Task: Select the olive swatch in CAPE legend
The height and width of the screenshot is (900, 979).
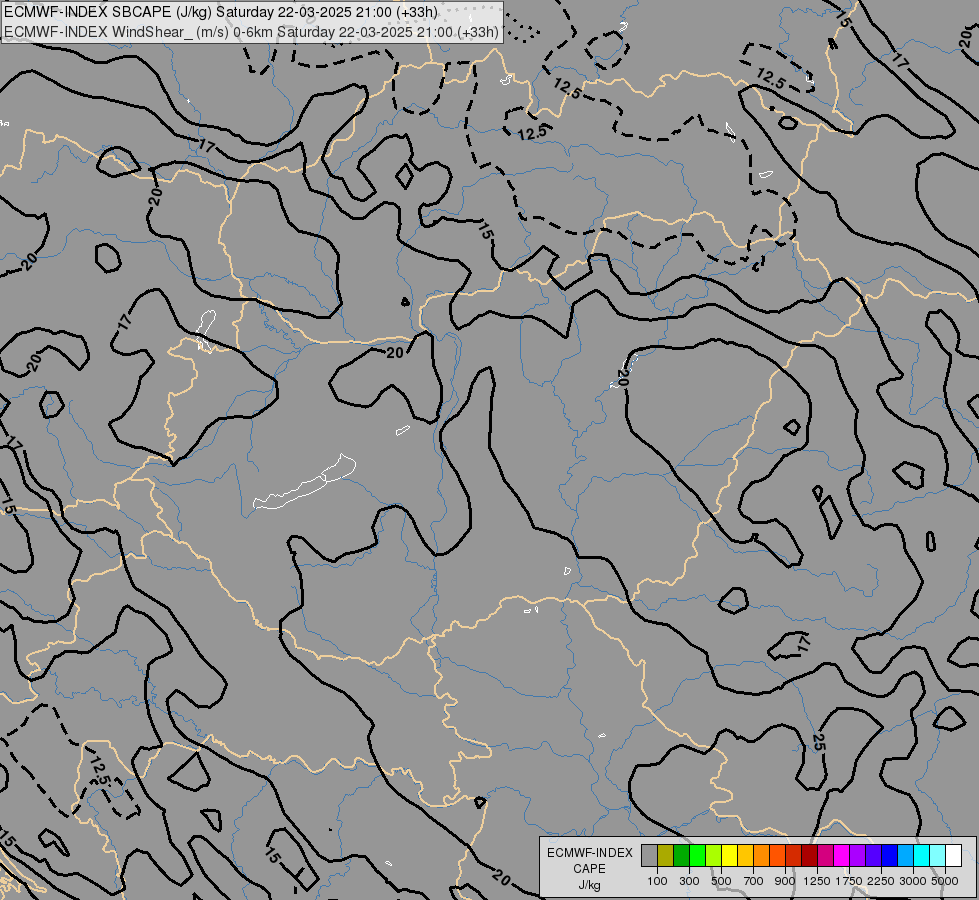Action: [x=666, y=855]
